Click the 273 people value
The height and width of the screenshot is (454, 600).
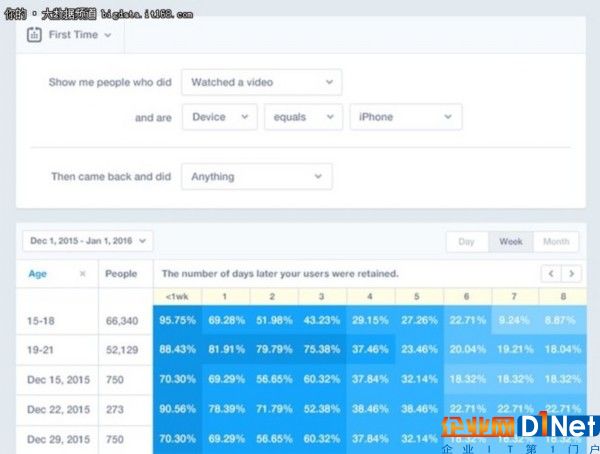(x=115, y=410)
